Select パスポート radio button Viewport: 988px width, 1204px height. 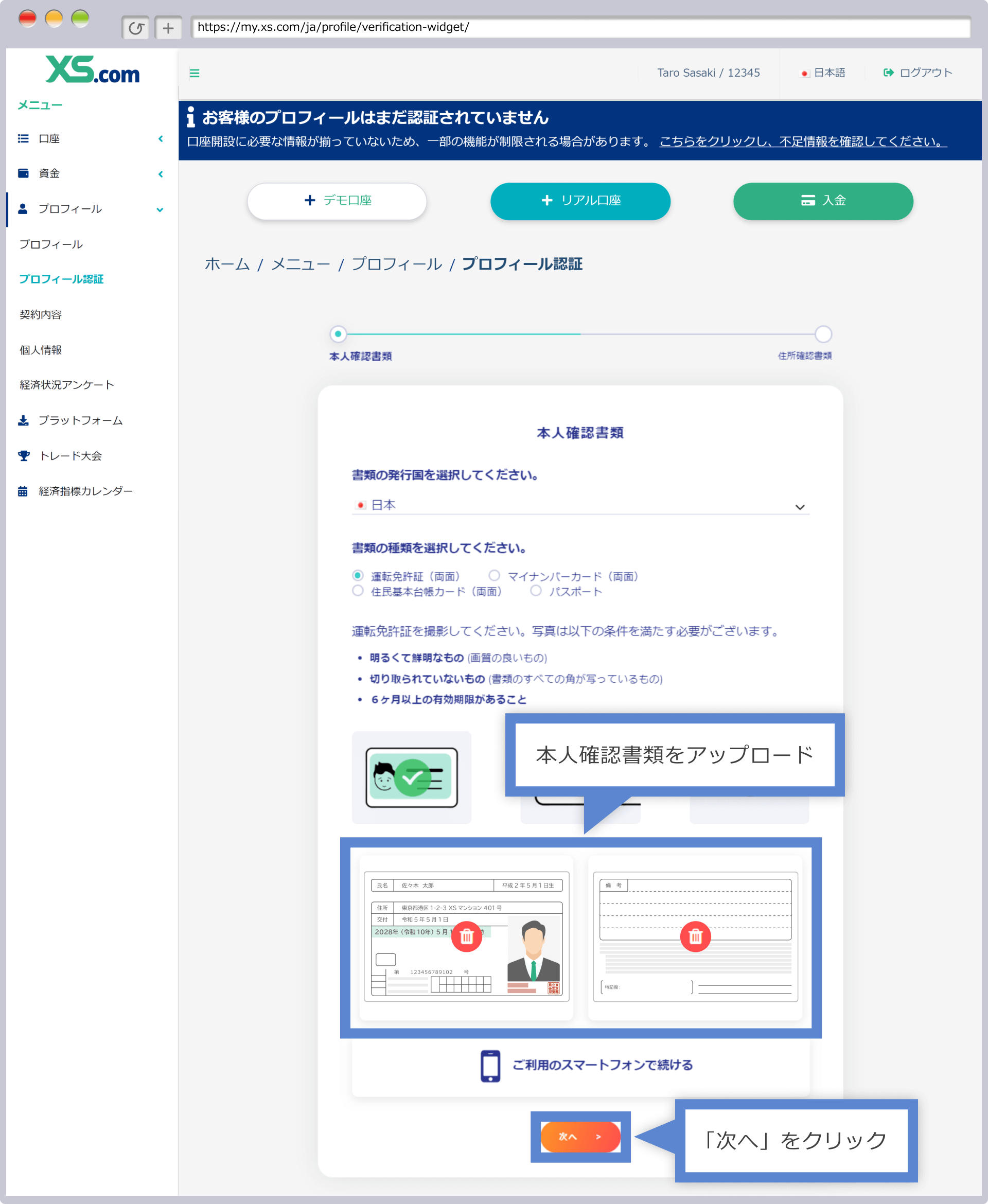tap(536, 591)
